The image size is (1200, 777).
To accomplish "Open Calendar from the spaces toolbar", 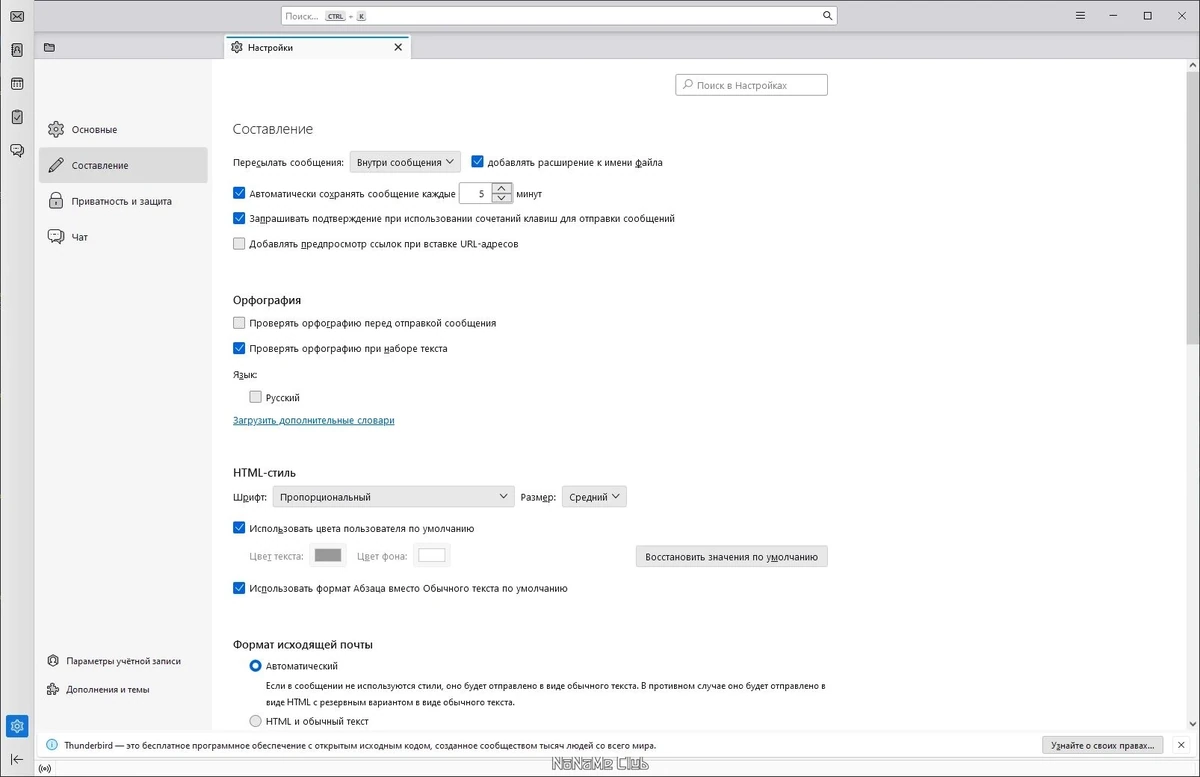I will click(x=17, y=84).
